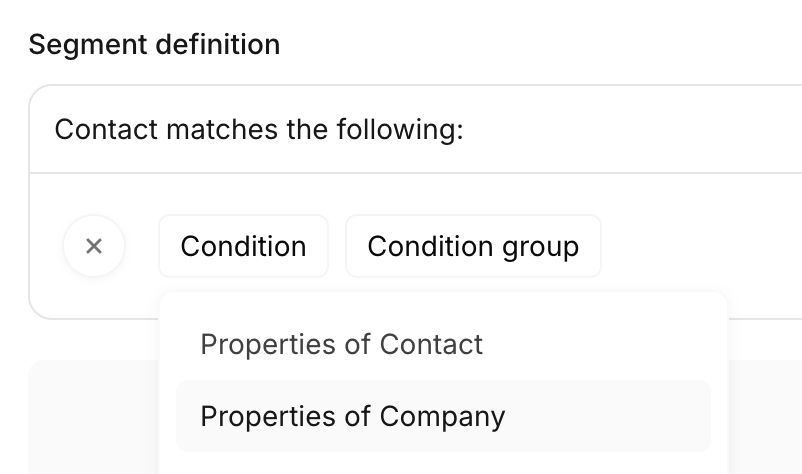Click the X cancel icon beside Condition

point(94,246)
